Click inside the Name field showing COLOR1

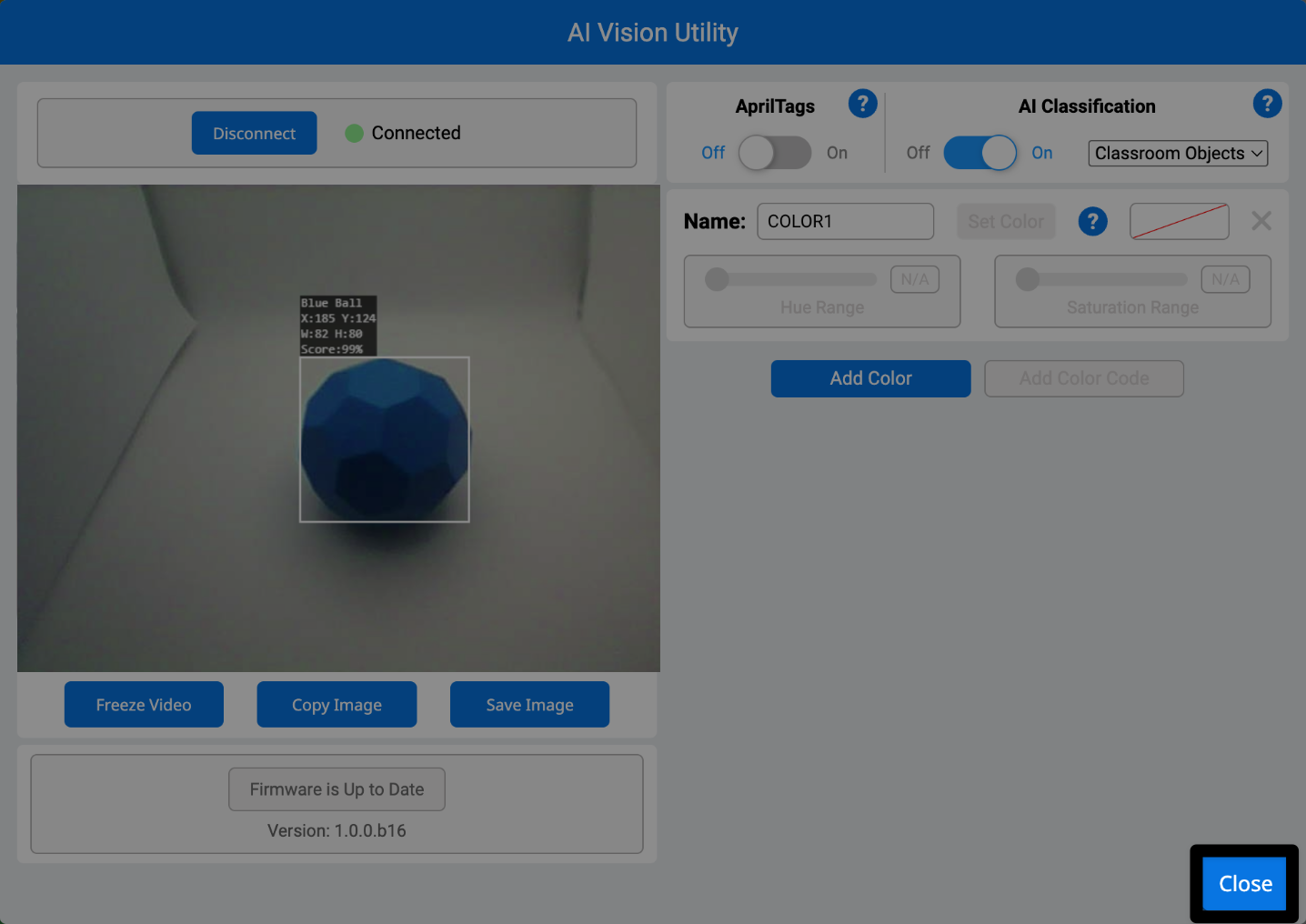(845, 221)
